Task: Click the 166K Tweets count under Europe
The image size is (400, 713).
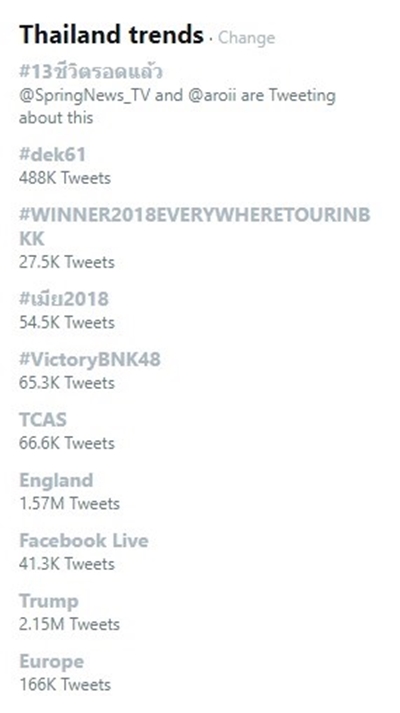Action: coord(65,684)
